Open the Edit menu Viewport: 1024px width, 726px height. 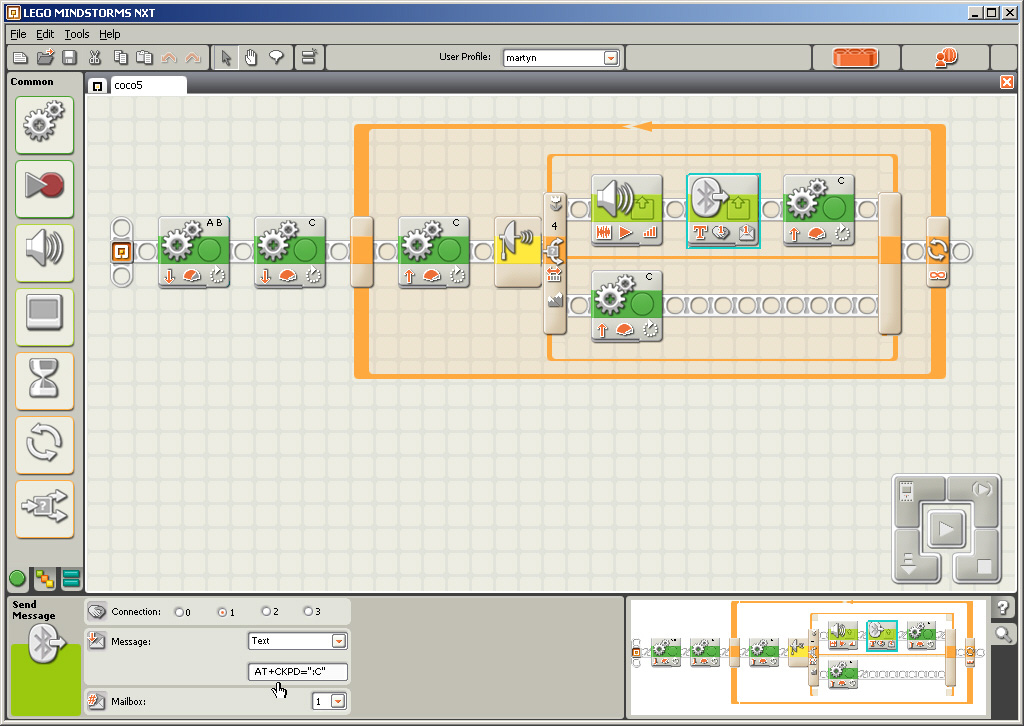pos(44,34)
